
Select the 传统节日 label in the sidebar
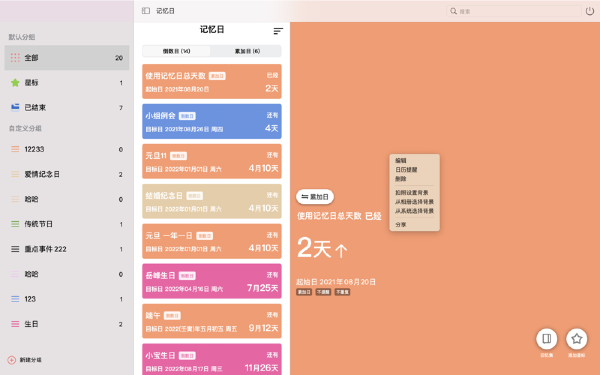click(x=39, y=224)
